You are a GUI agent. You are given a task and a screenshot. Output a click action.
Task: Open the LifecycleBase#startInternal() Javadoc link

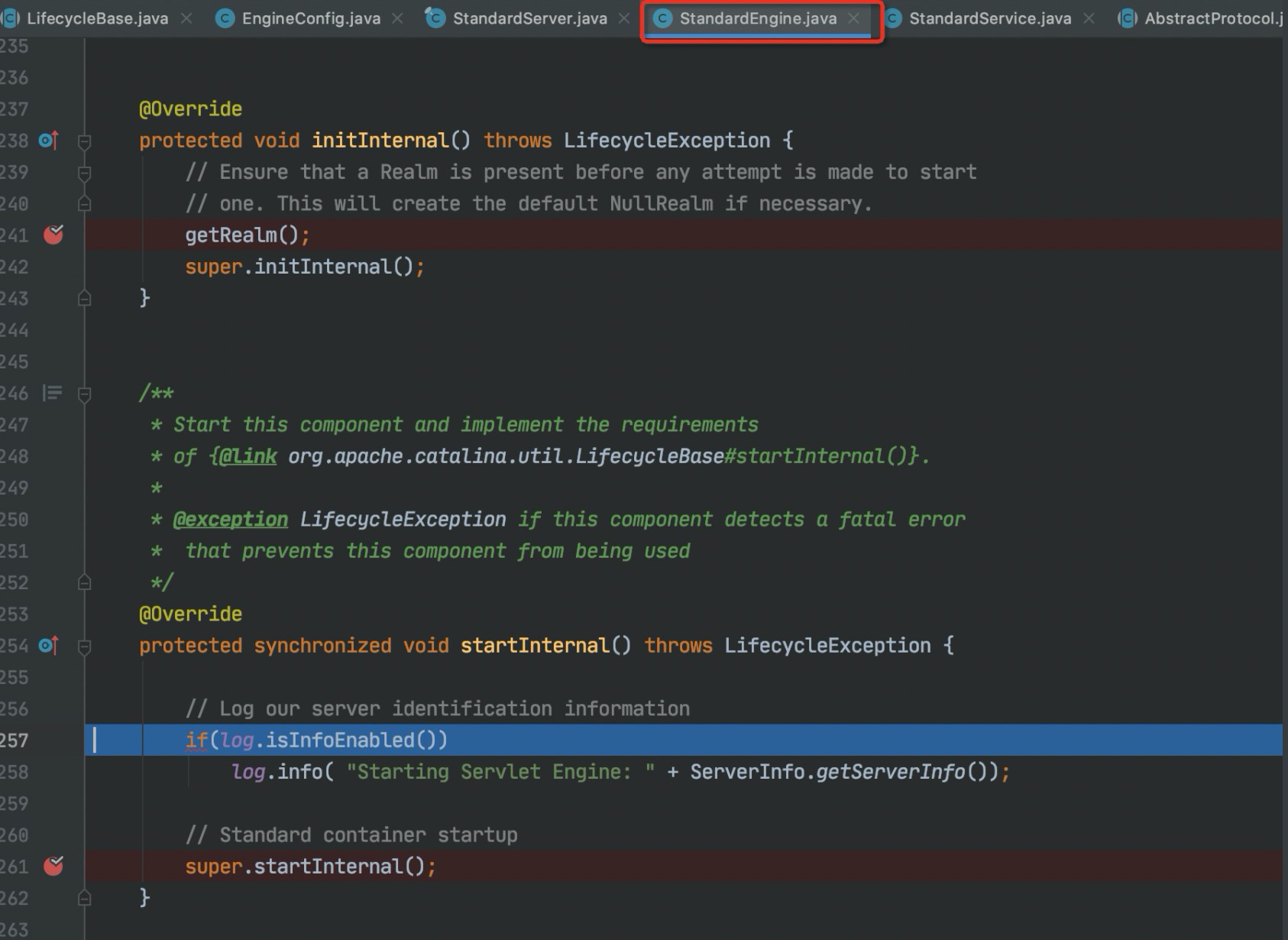[603, 456]
